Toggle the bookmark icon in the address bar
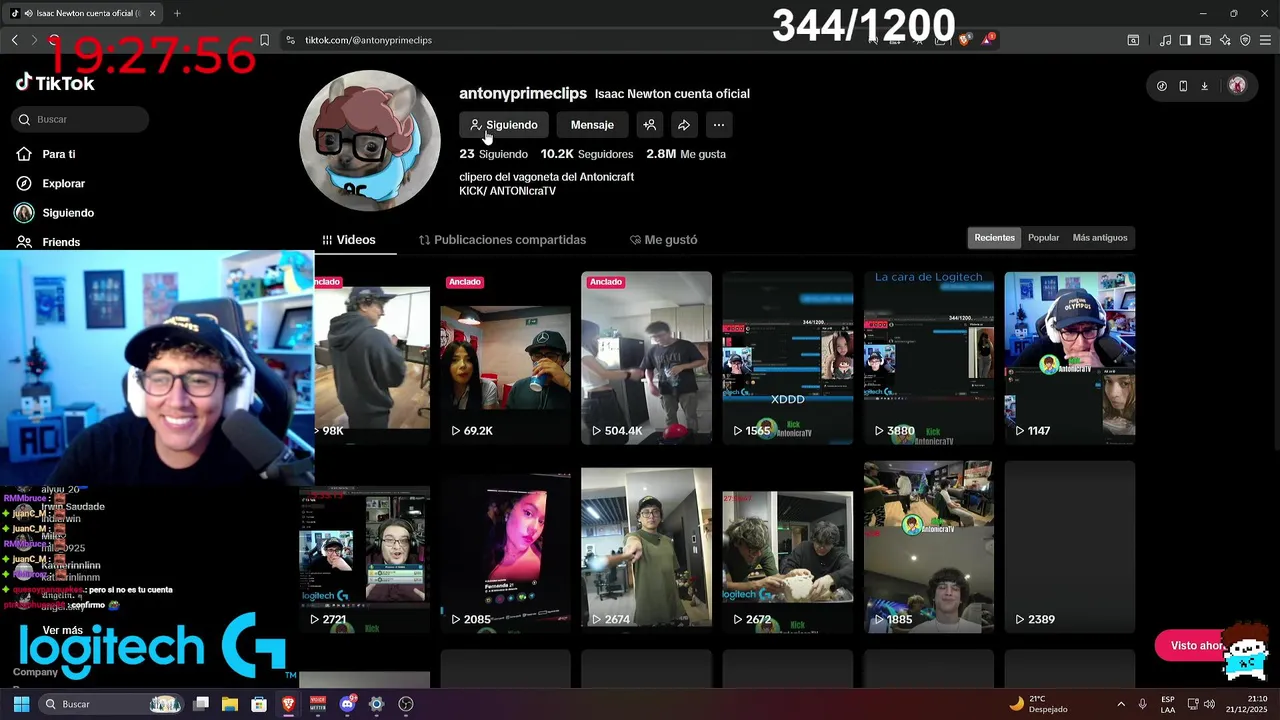Image resolution: width=1280 pixels, height=720 pixels. point(264,40)
